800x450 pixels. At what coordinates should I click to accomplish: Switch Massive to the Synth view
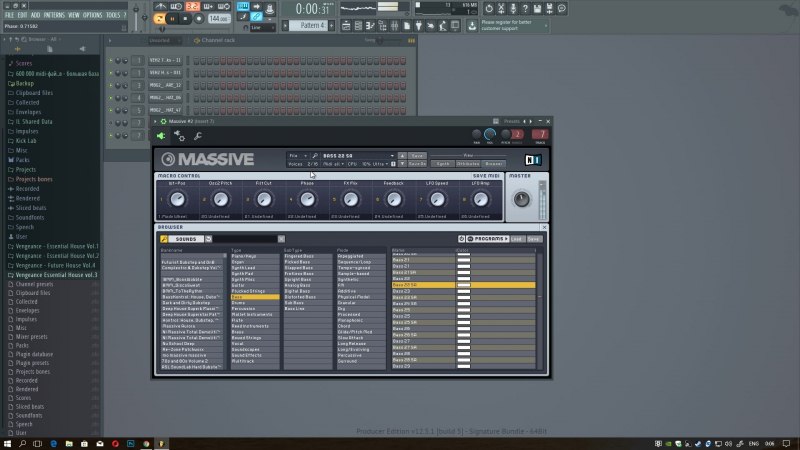(443, 164)
